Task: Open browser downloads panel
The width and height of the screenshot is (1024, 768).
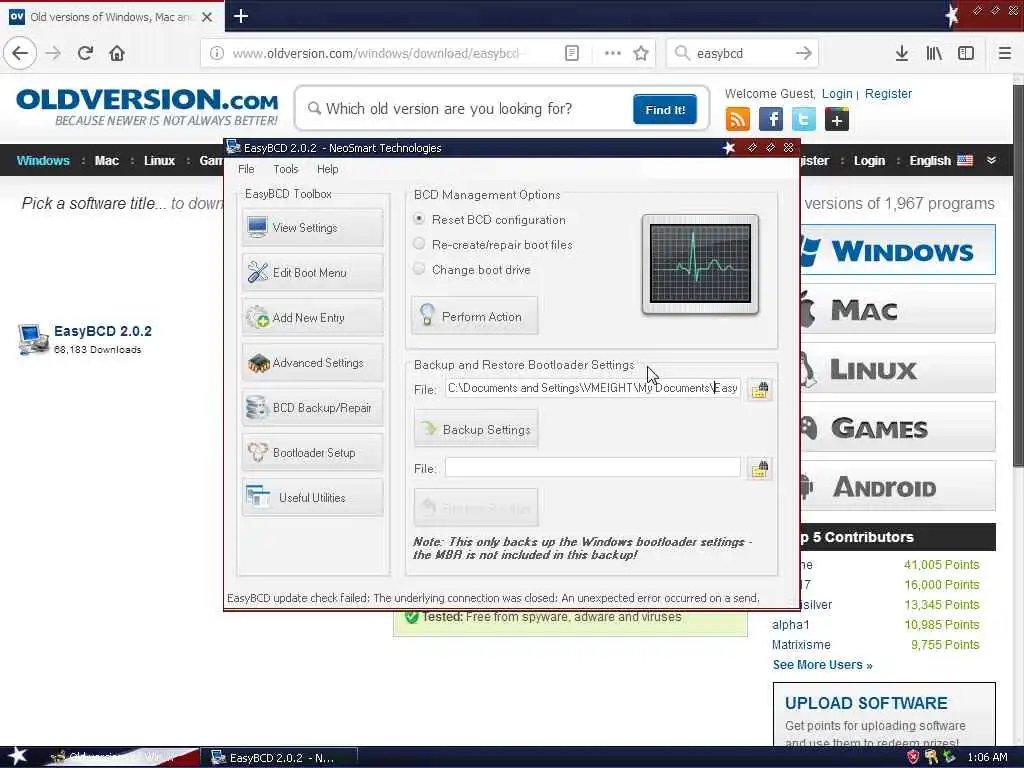Action: click(902, 53)
